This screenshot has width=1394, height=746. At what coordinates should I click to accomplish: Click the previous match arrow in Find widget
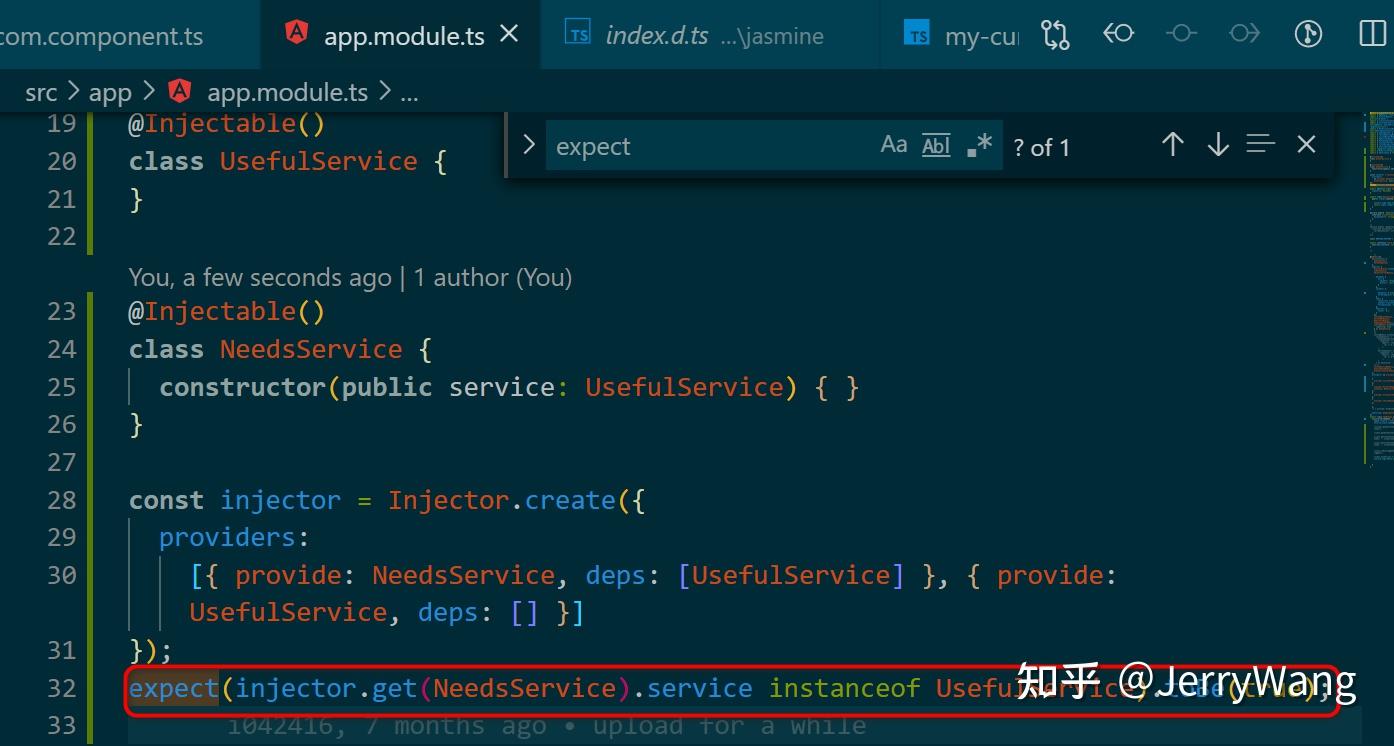pyautogui.click(x=1173, y=144)
